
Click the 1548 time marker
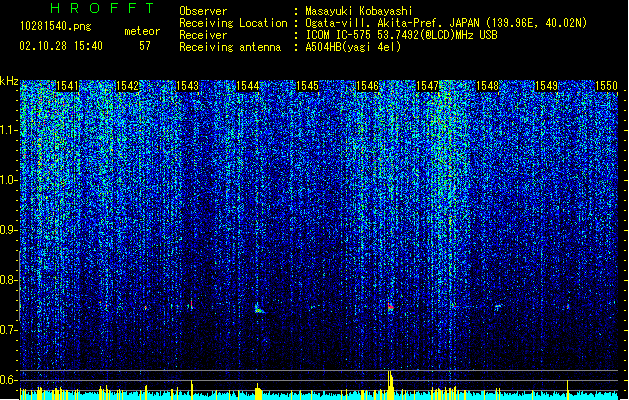487,86
